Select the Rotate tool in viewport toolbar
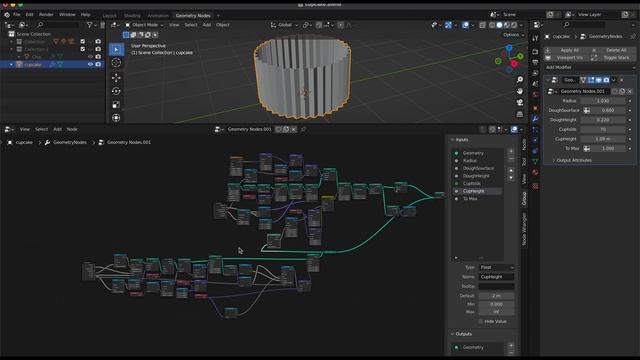This screenshot has width=640, height=360. tap(116, 91)
